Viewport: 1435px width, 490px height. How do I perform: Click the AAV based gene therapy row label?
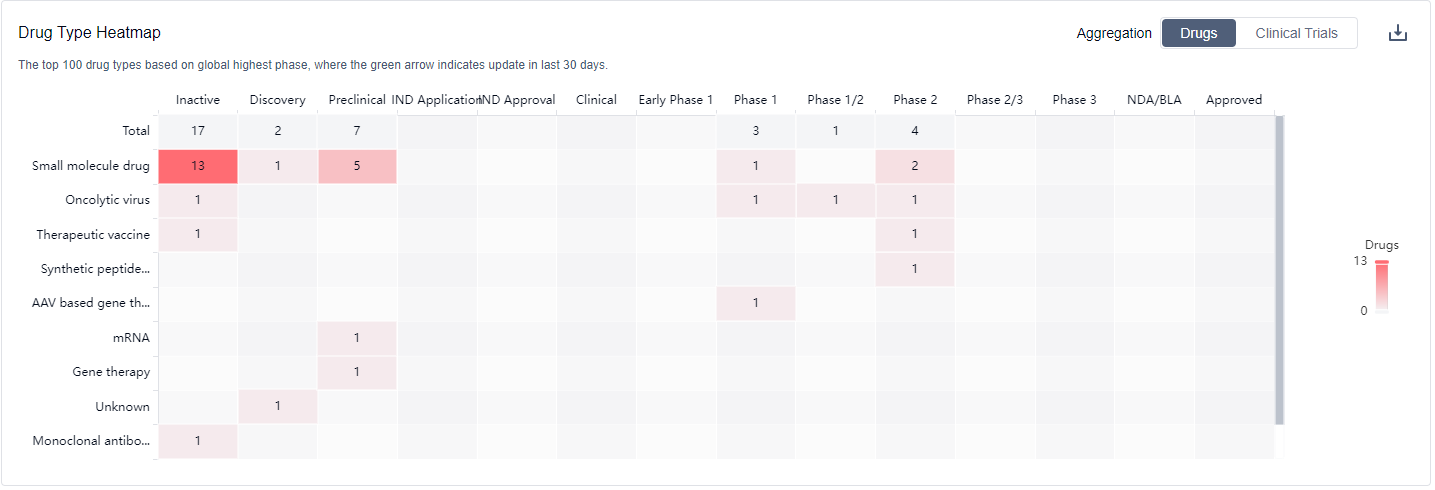[x=91, y=303]
